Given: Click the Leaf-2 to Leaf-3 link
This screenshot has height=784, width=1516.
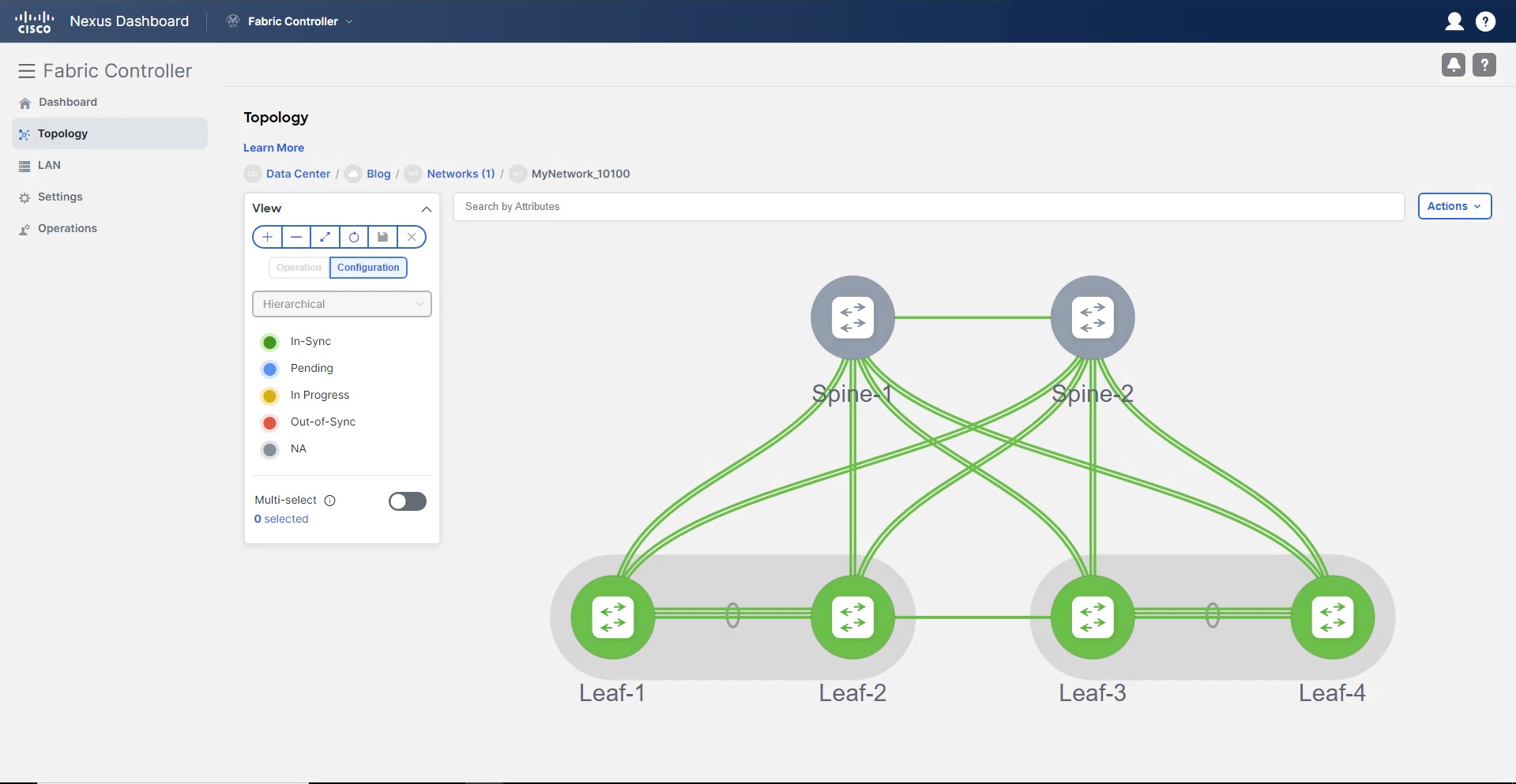Looking at the screenshot, I should (972, 617).
